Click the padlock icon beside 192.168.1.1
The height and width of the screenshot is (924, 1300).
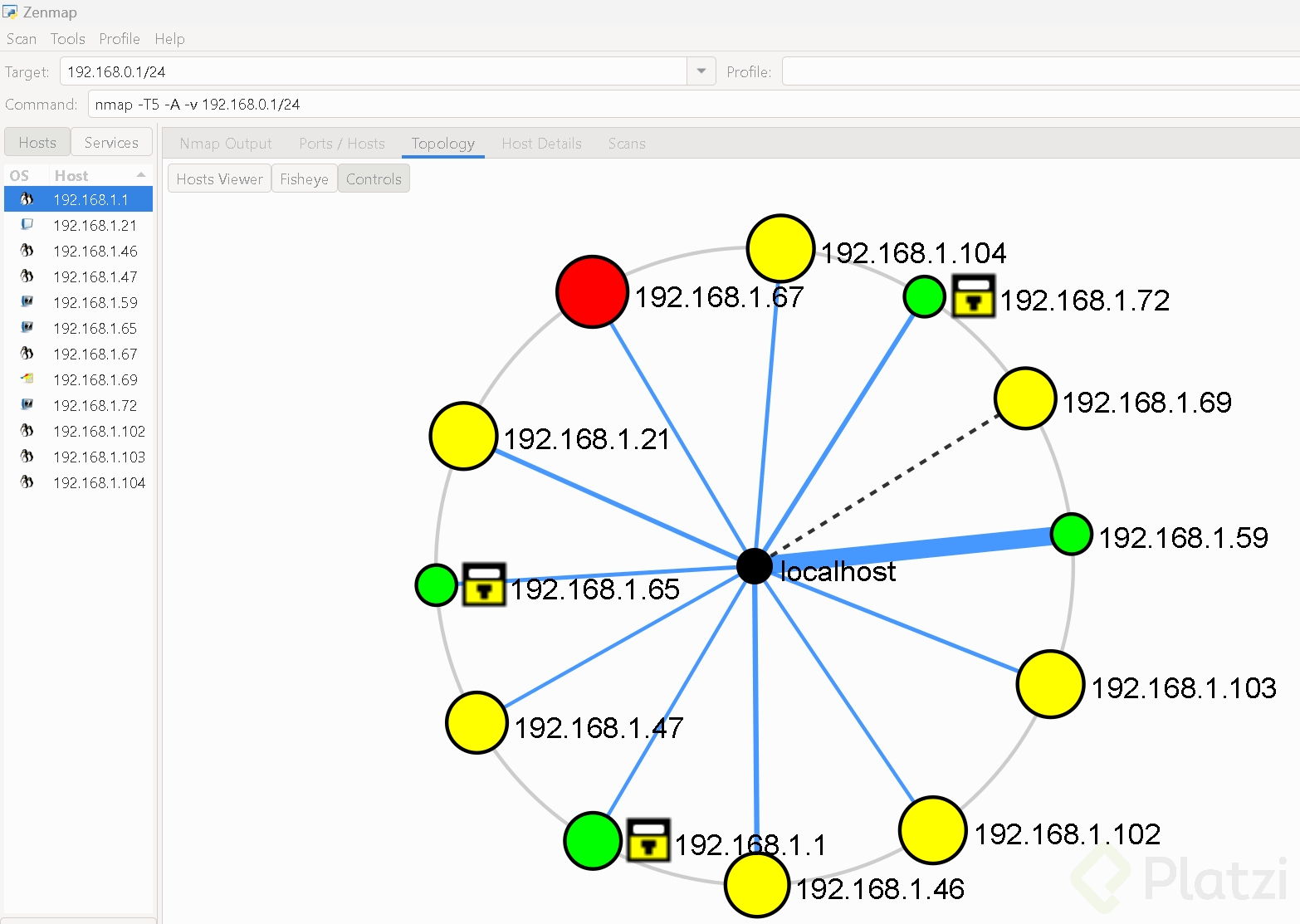[648, 841]
